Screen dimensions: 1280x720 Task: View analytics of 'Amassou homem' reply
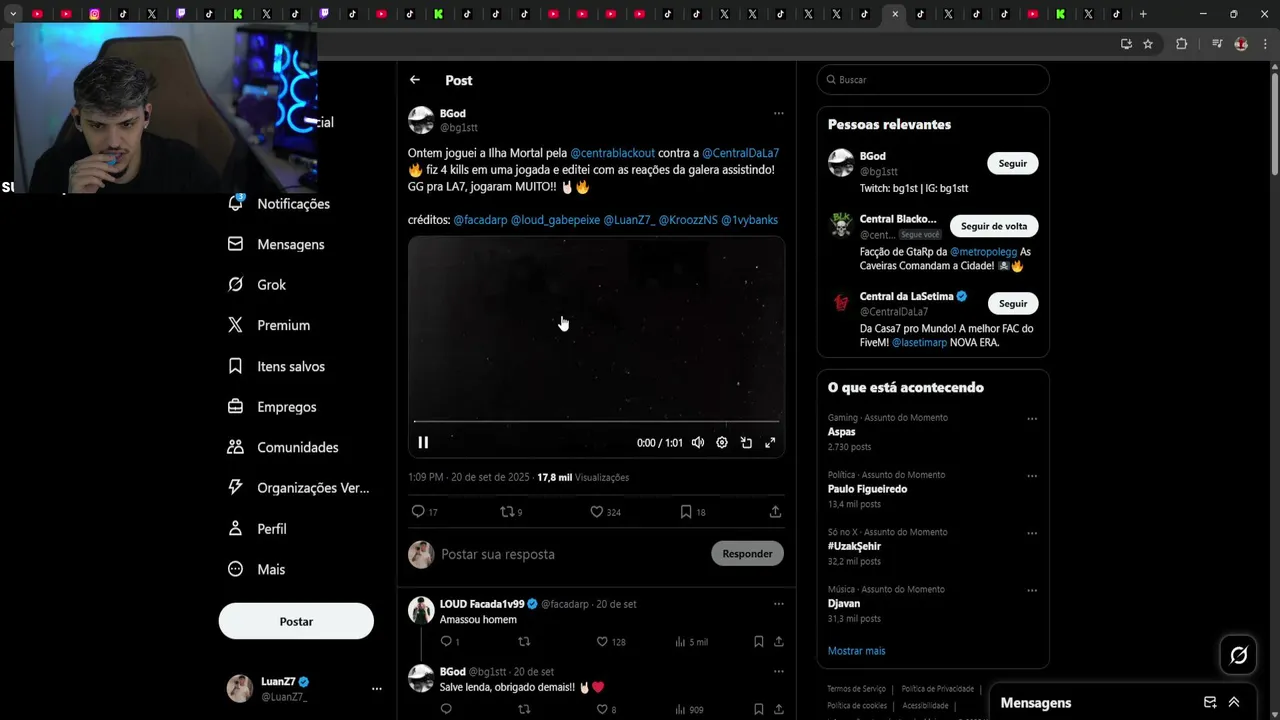tap(691, 641)
